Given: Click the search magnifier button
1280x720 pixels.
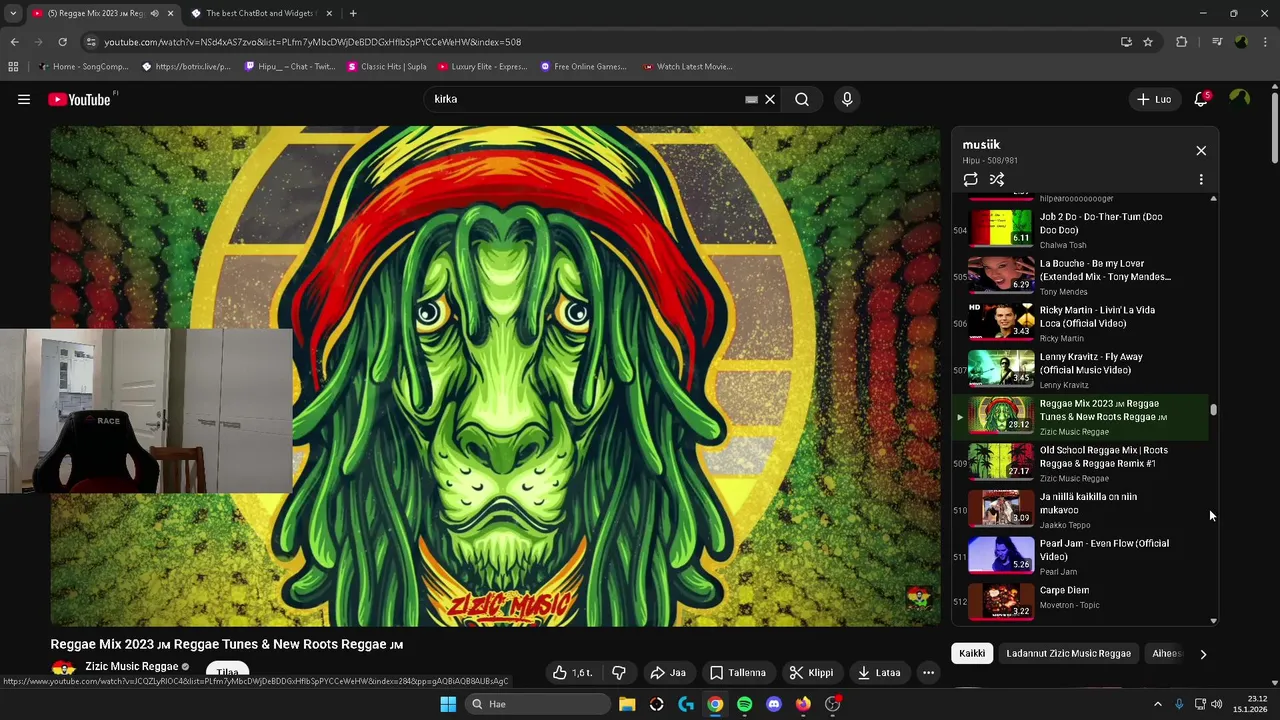Looking at the screenshot, I should [x=802, y=99].
